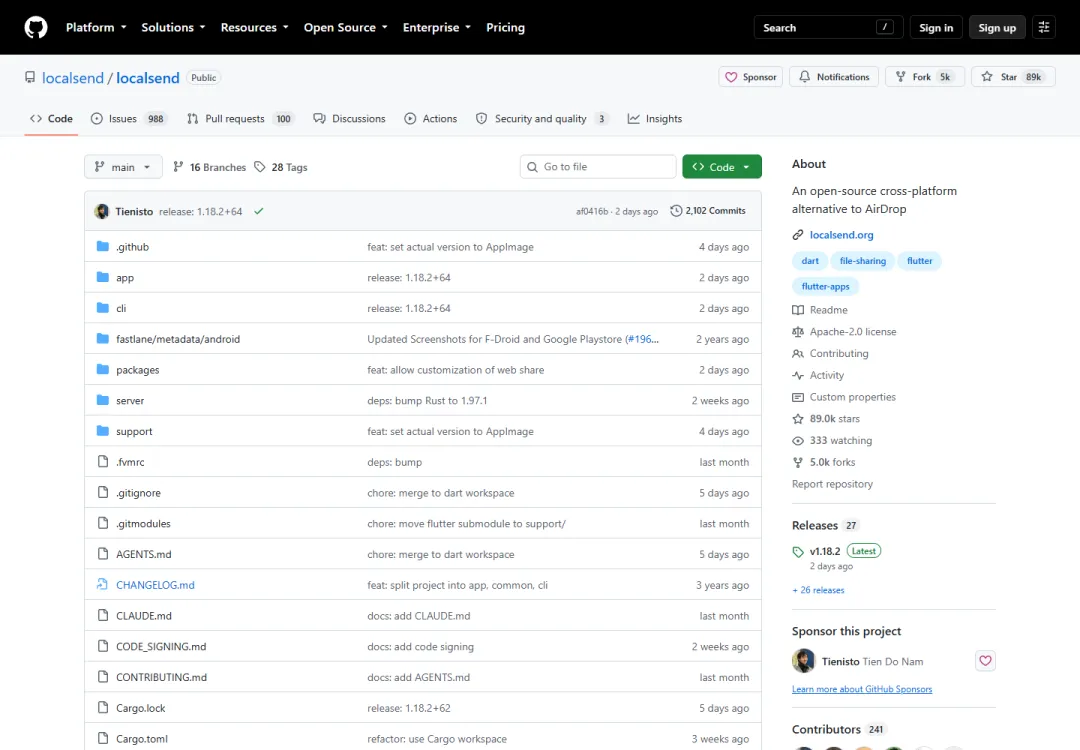1080x750 pixels.
Task: Open the .github folder
Action: (x=132, y=247)
